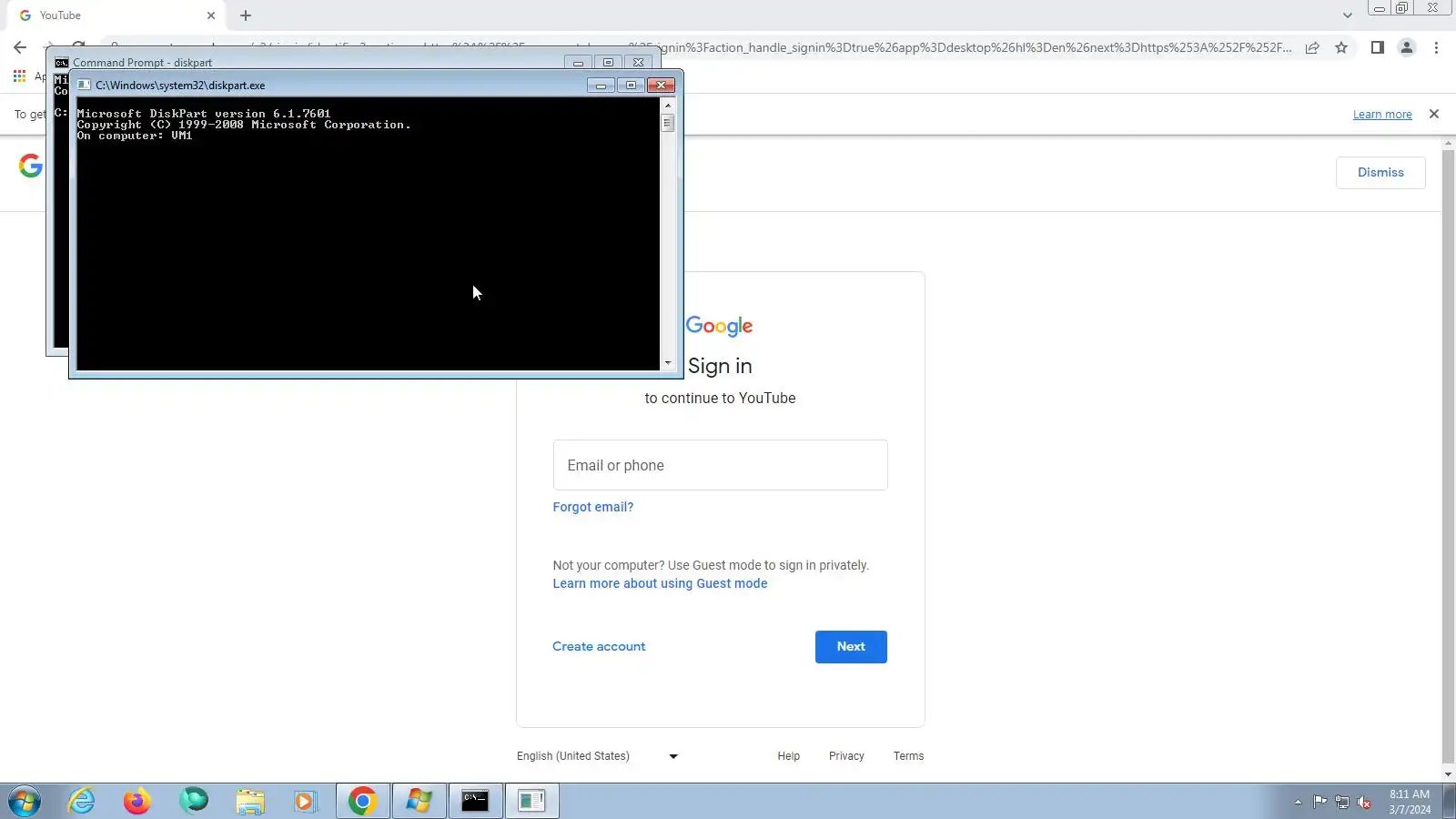Share this page from the address bar
The image size is (1456, 819).
coord(1312,47)
